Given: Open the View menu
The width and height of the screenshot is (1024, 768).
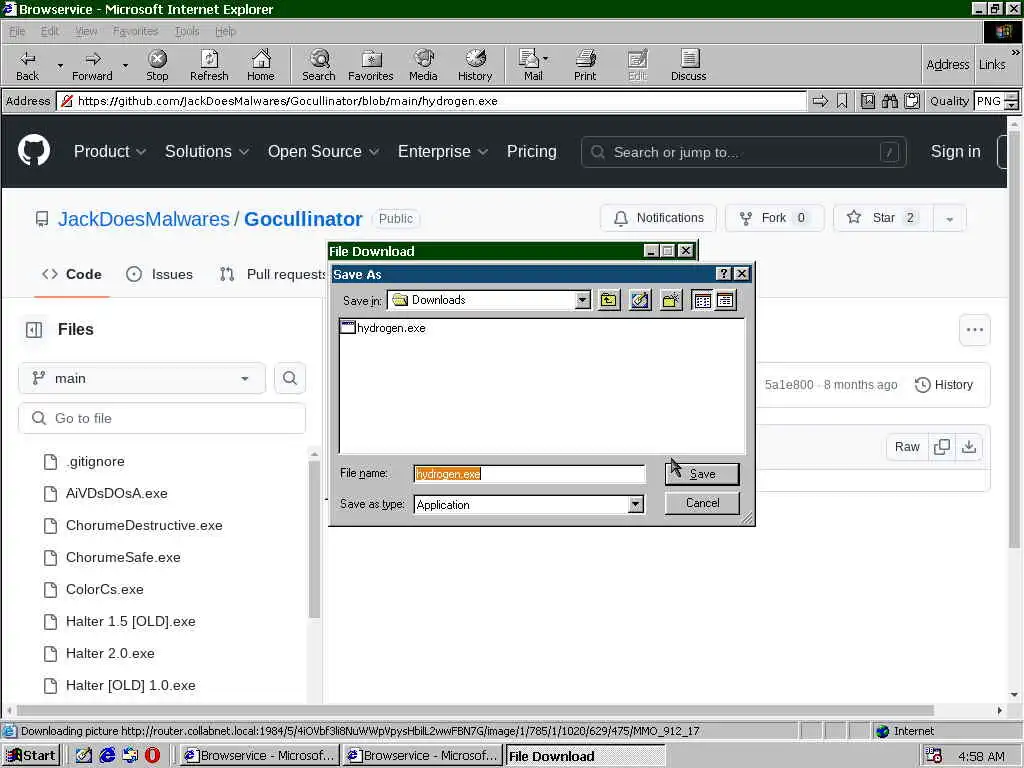Looking at the screenshot, I should pyautogui.click(x=86, y=31).
